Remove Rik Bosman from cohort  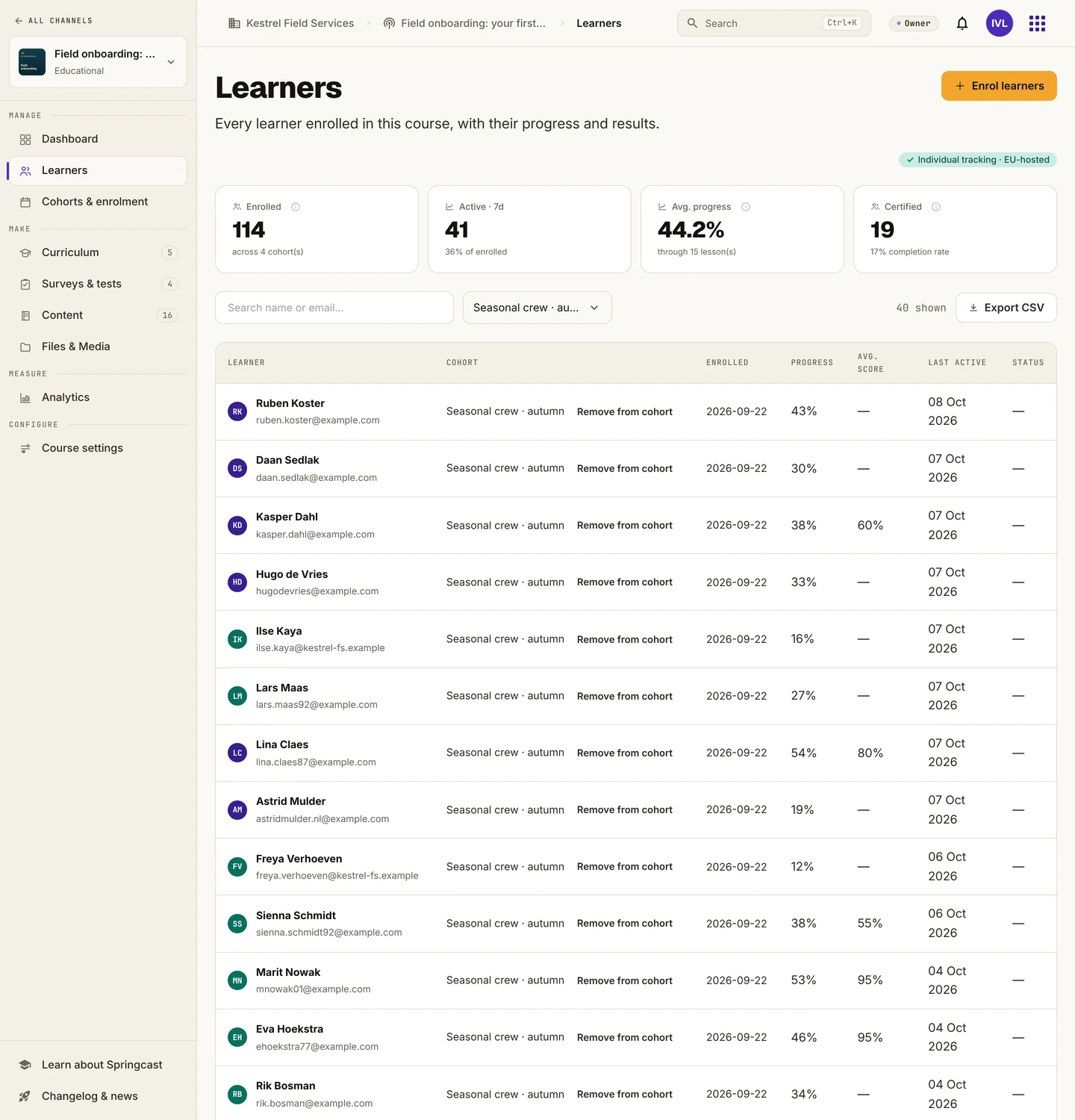click(625, 1095)
